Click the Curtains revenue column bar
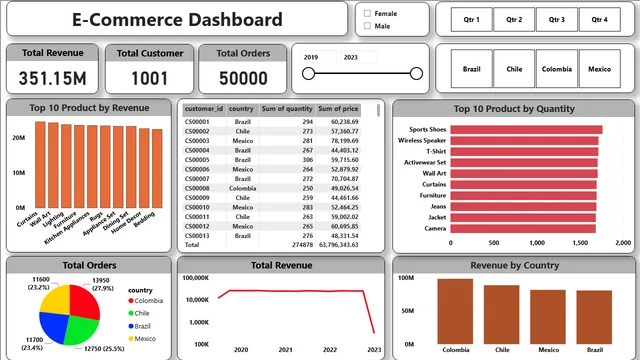 [x=40, y=165]
